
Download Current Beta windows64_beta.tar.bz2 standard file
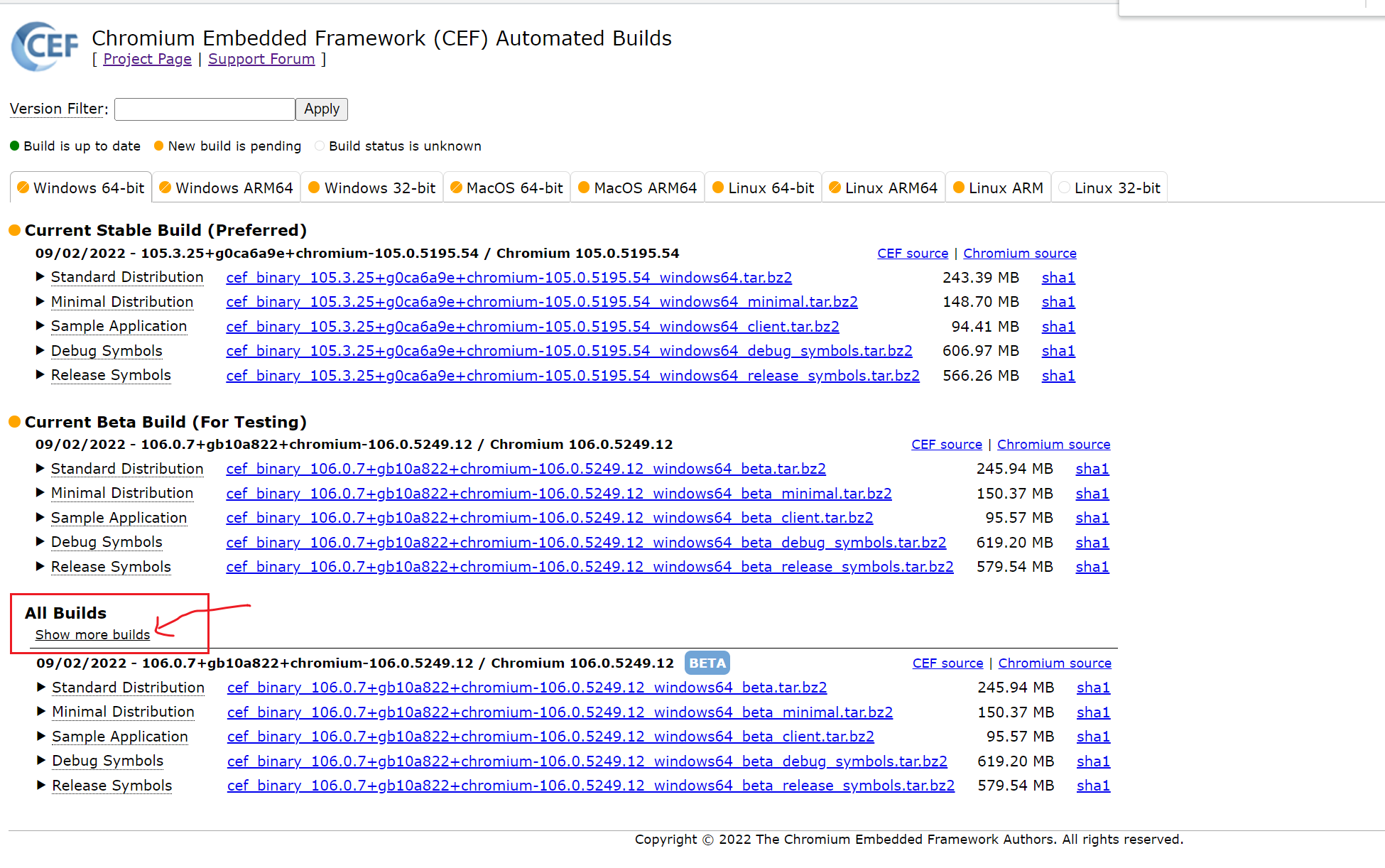[x=526, y=469]
